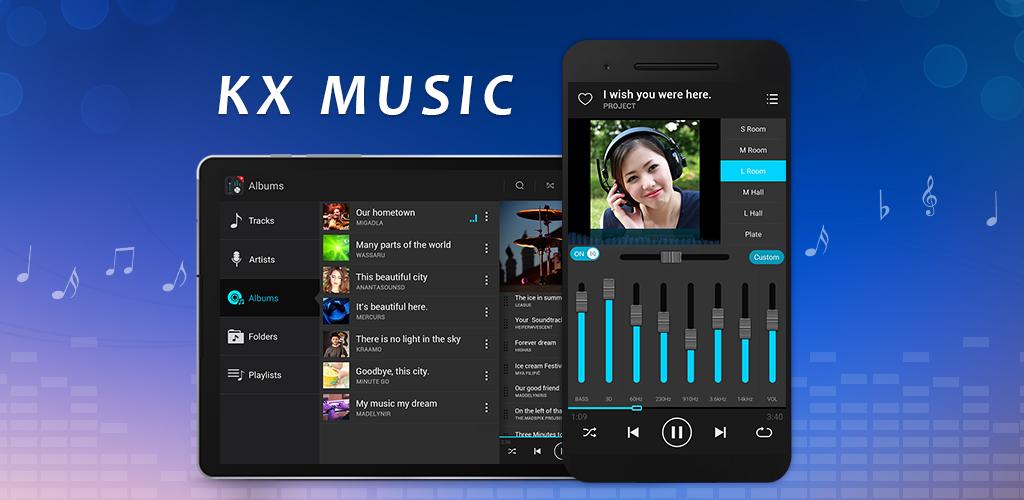Expand the menu for My music my dream

(x=487, y=408)
